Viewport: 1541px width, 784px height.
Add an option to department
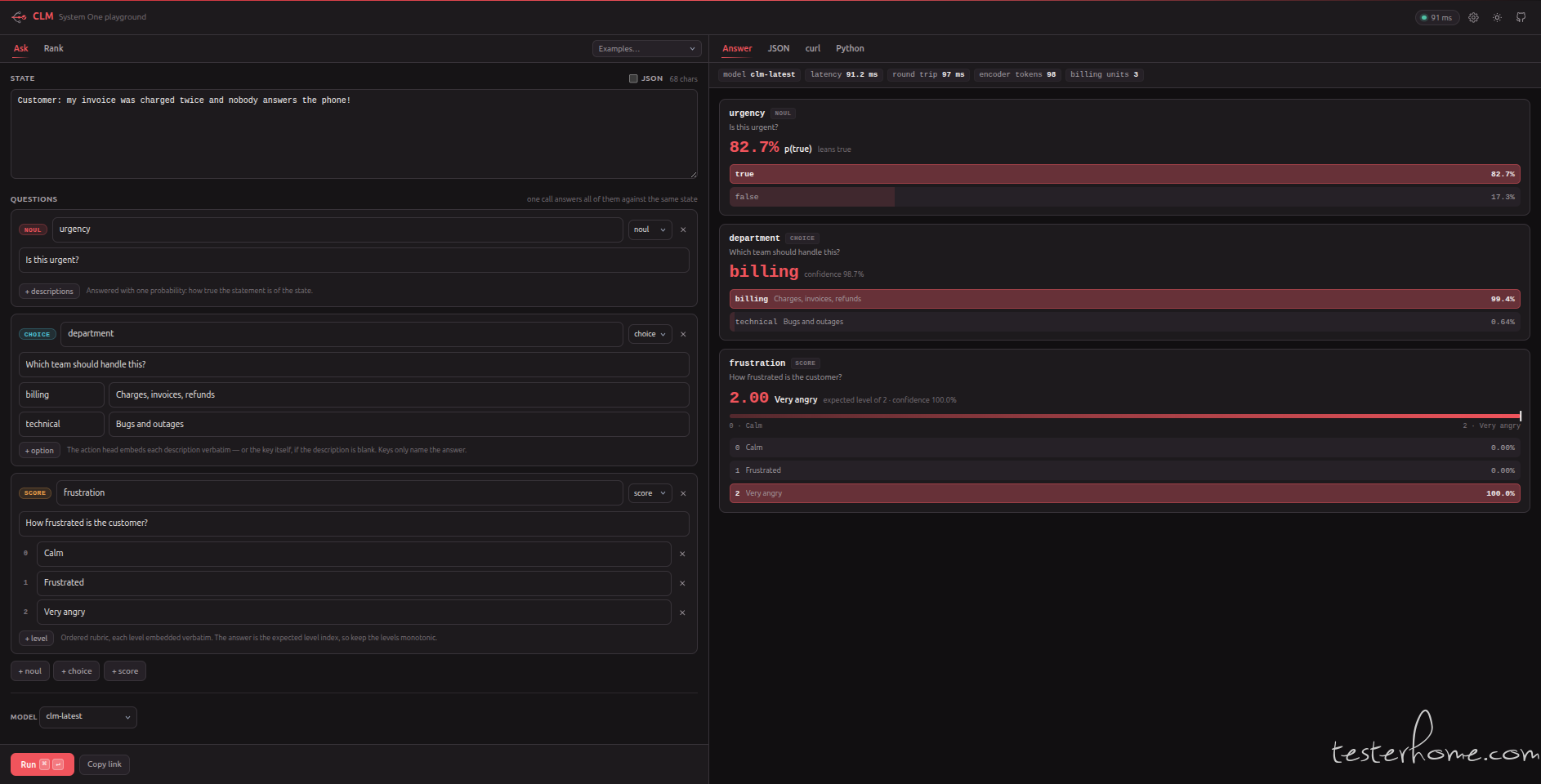coord(39,451)
